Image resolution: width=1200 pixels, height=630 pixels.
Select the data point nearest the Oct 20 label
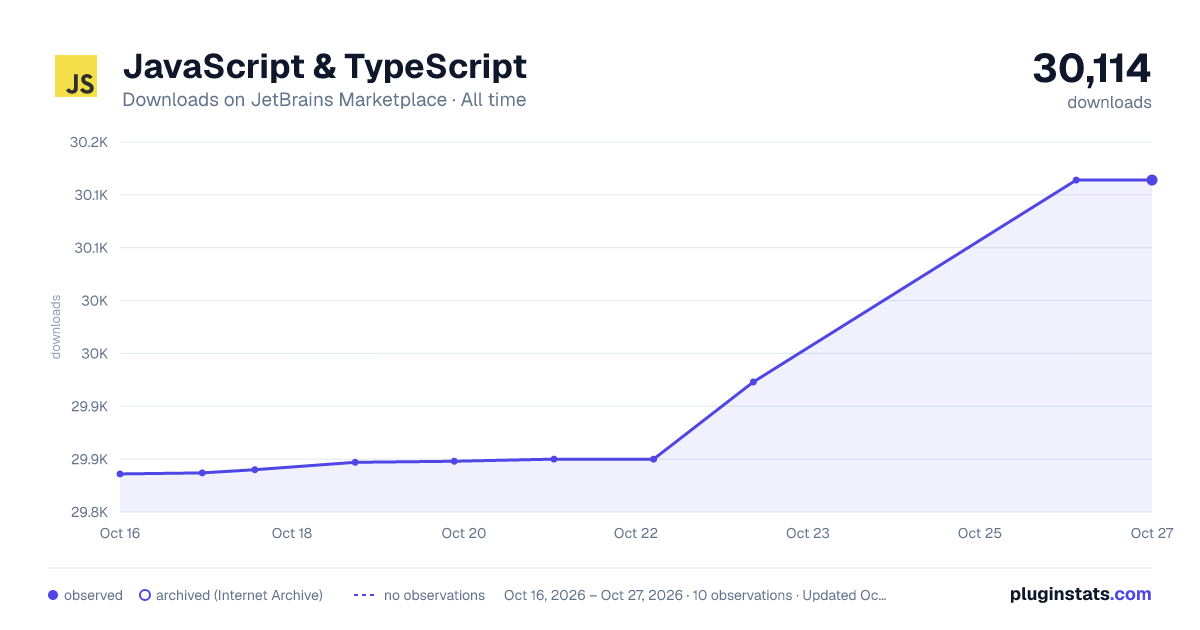point(454,461)
